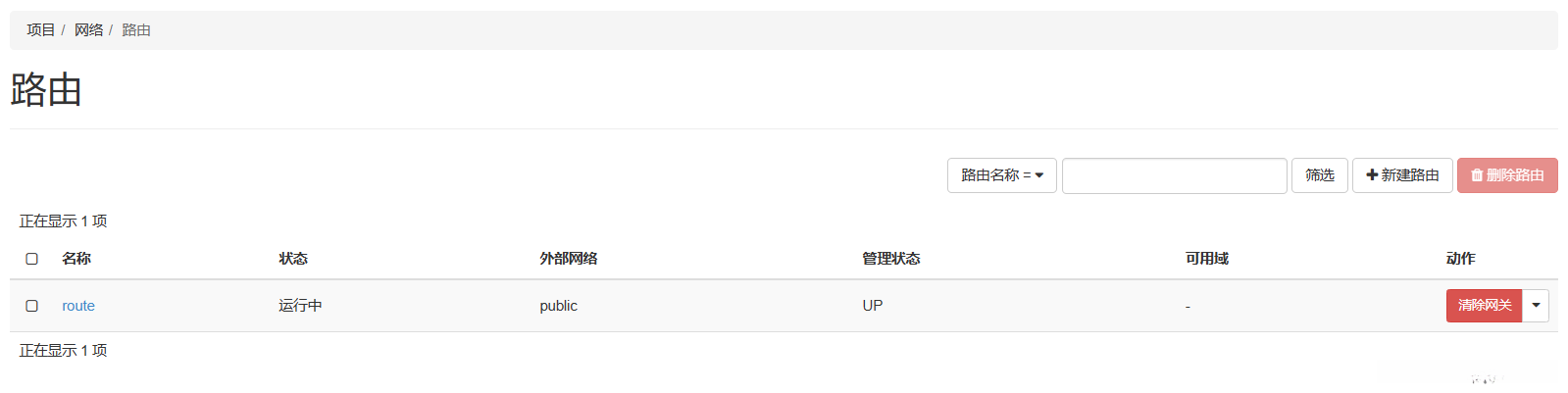The image size is (1568, 393).
Task: Sort by the 外部网络 column header
Action: click(569, 259)
